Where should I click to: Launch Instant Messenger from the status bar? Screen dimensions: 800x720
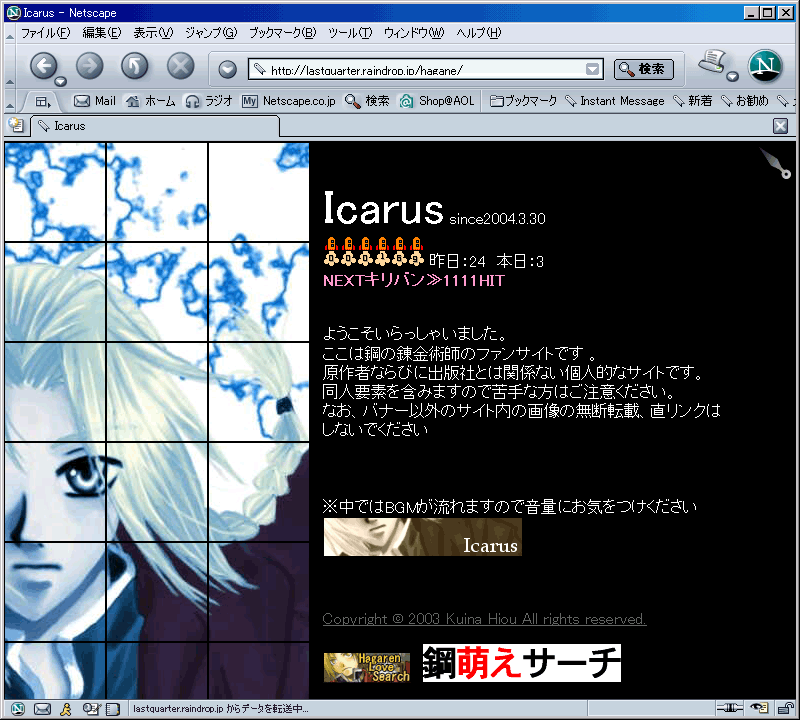66,709
